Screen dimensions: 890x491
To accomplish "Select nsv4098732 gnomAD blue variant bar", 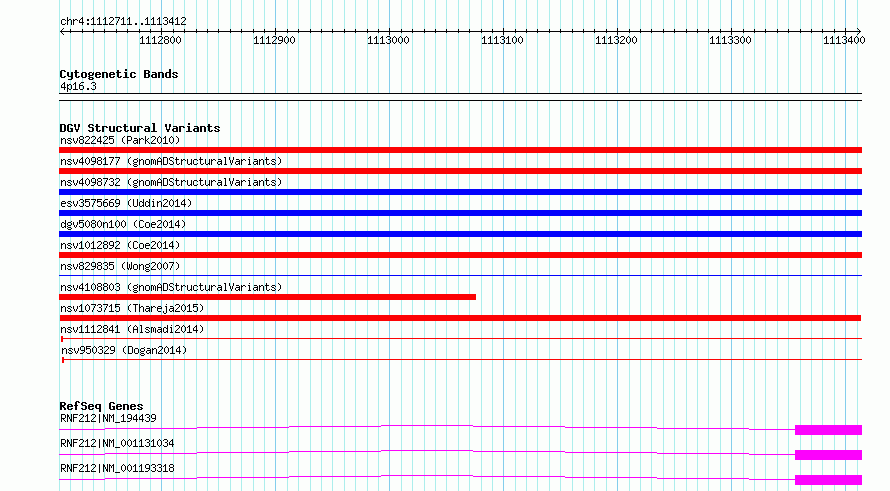I will point(460,192).
